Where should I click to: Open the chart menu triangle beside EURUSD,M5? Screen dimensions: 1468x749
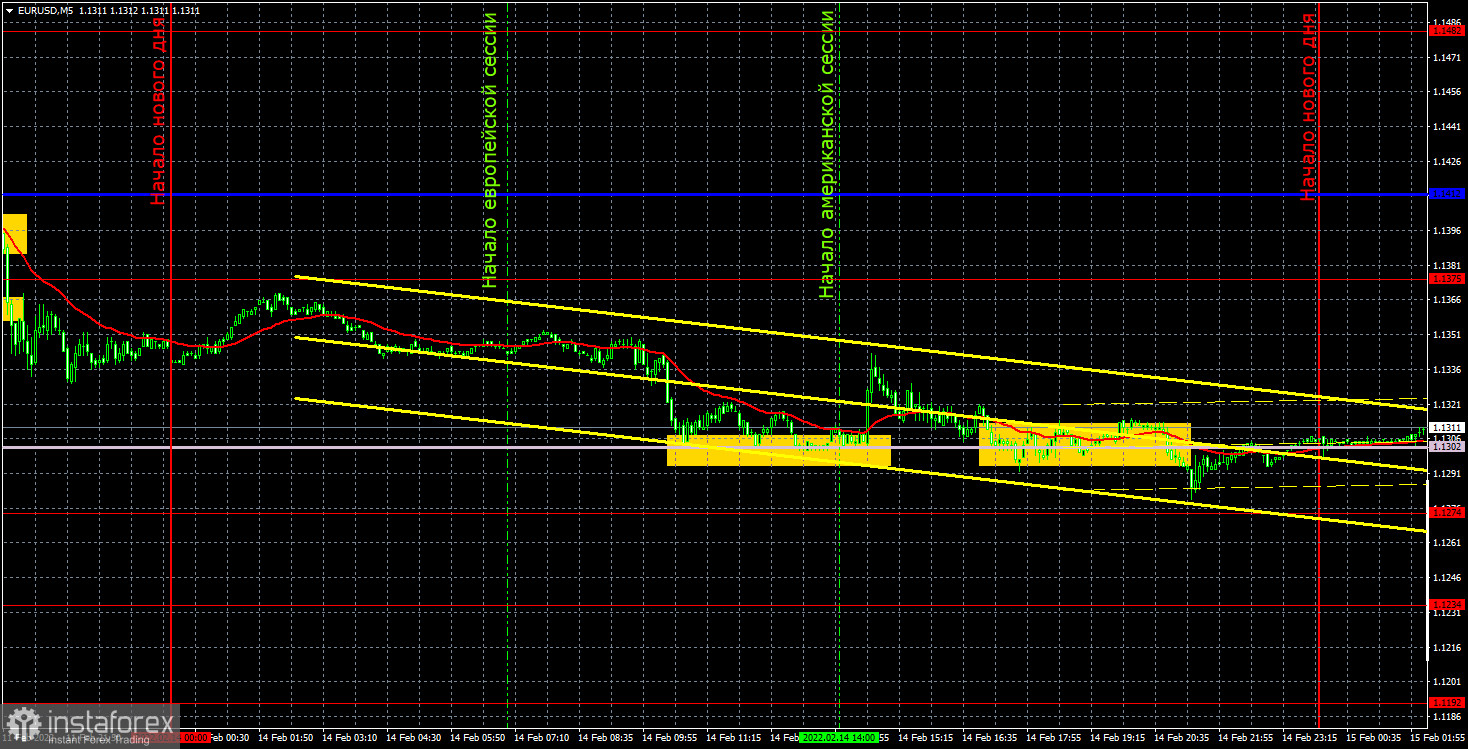[x=8, y=9]
